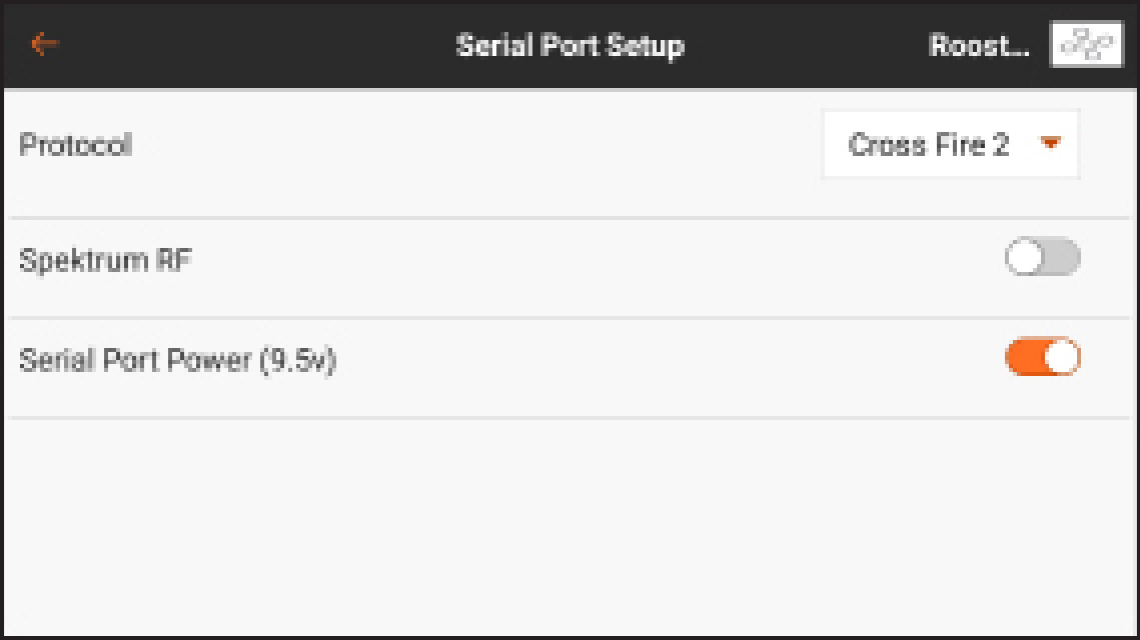The image size is (1140, 640).
Task: Select the truncated "Roost..." model name
Action: [x=978, y=46]
